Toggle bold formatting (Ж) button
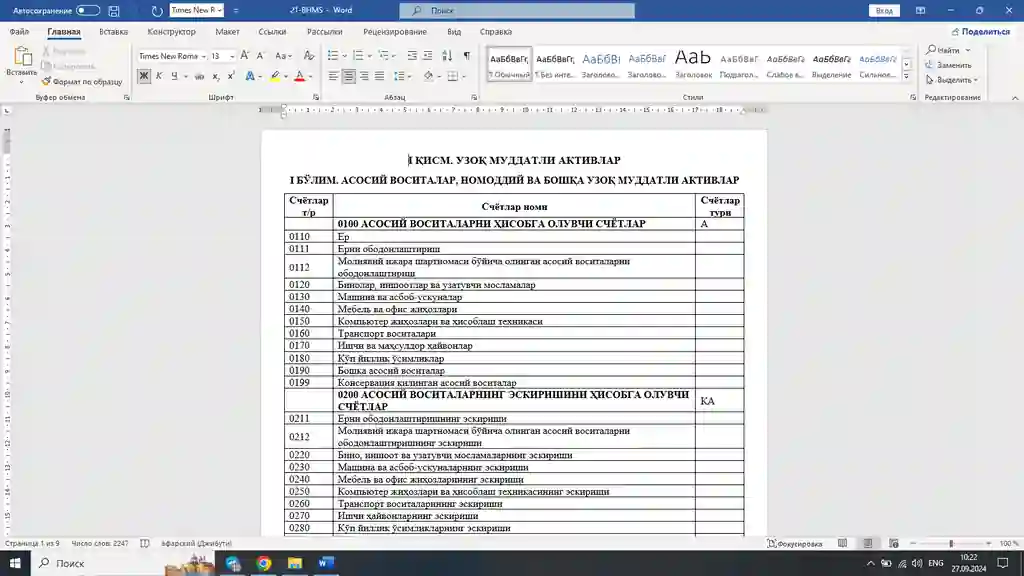 (x=144, y=76)
